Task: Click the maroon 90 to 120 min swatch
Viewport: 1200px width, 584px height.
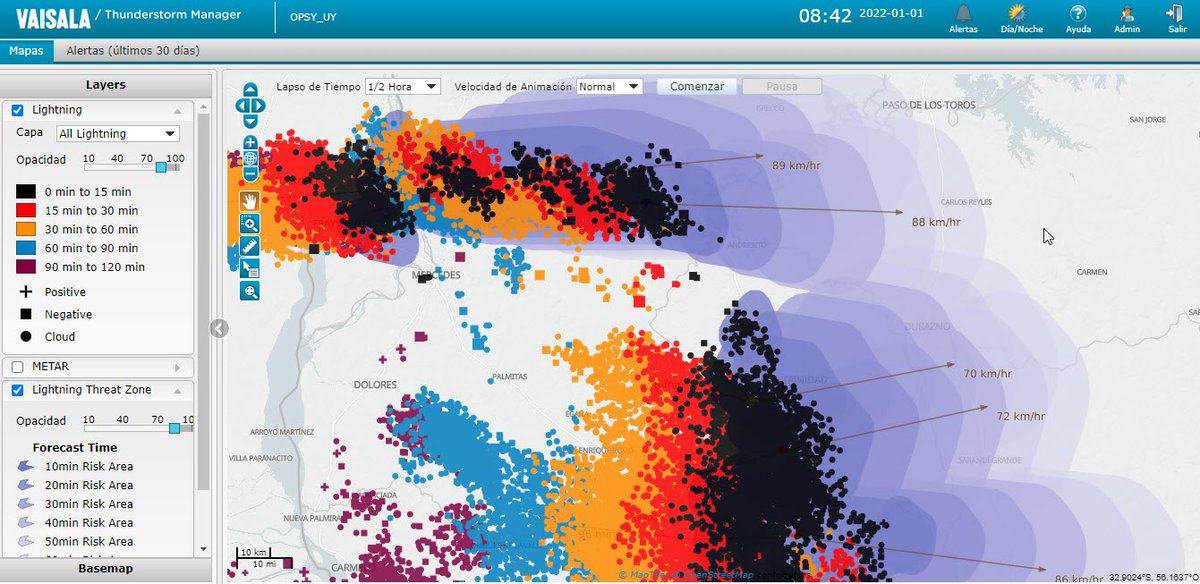Action: (26, 267)
